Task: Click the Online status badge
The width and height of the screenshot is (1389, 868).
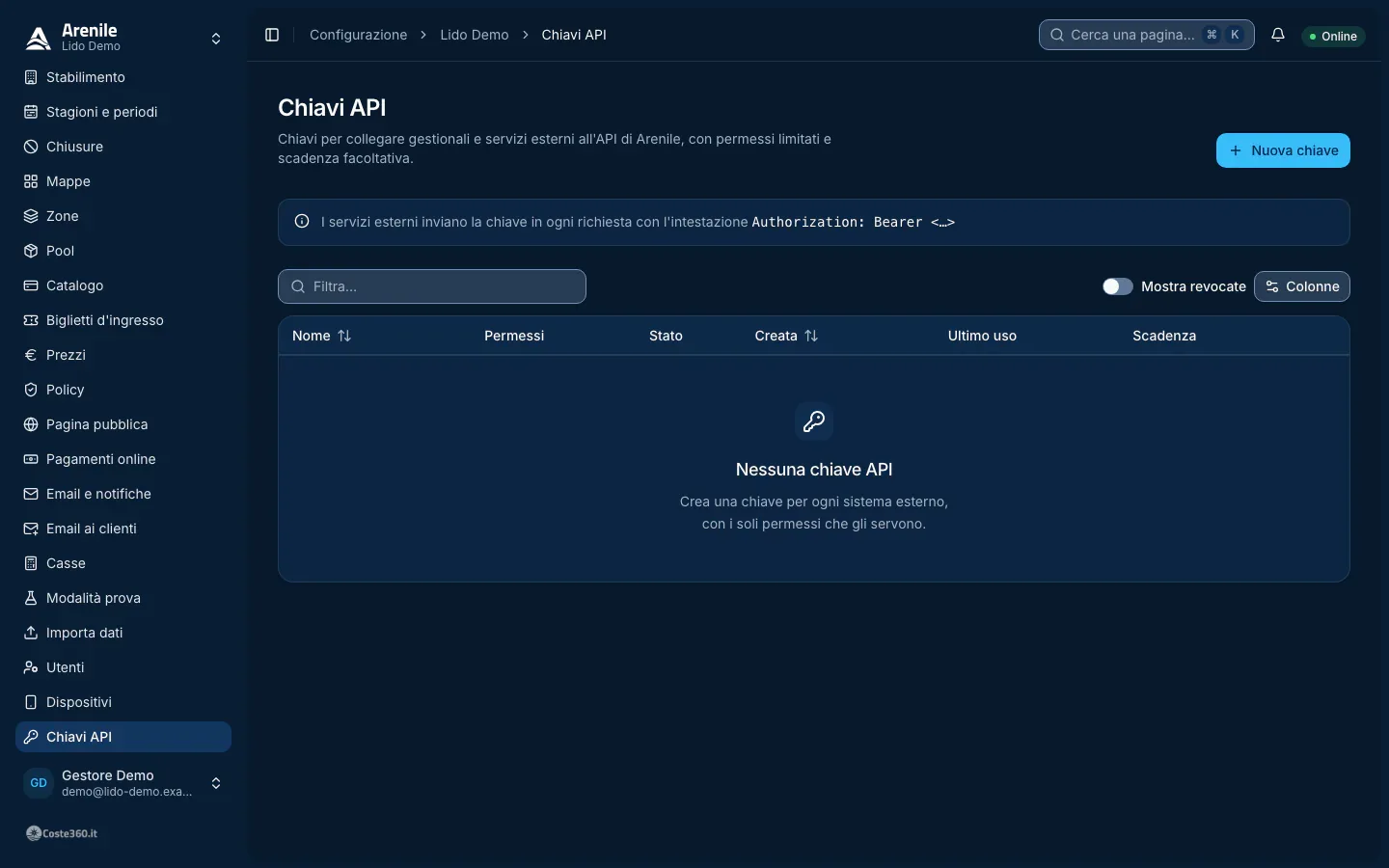Action: 1333,37
